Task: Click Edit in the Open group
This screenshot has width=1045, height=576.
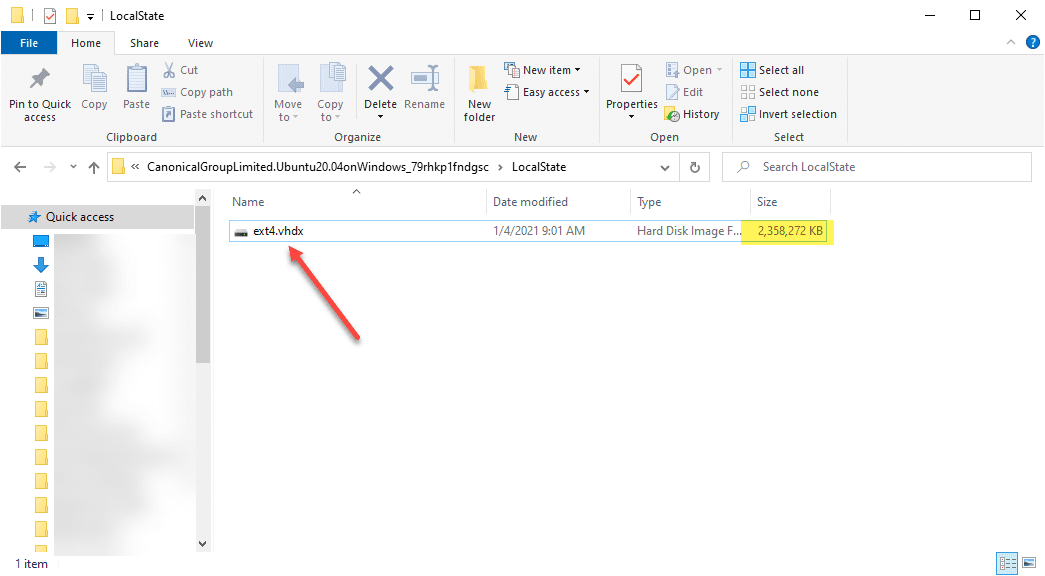Action: [684, 92]
